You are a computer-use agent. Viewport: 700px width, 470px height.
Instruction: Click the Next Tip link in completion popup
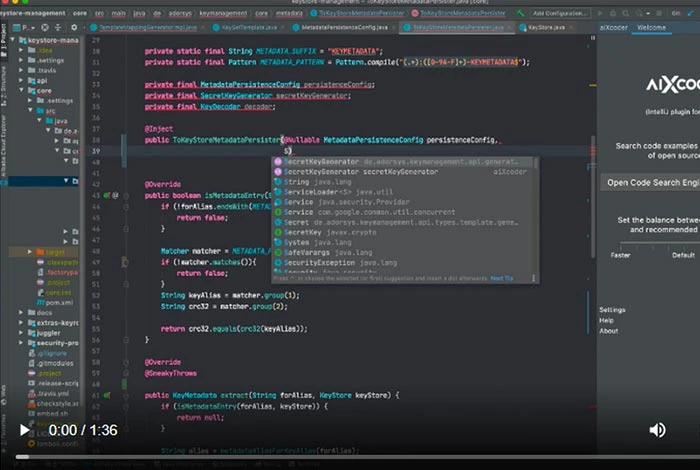(501, 278)
